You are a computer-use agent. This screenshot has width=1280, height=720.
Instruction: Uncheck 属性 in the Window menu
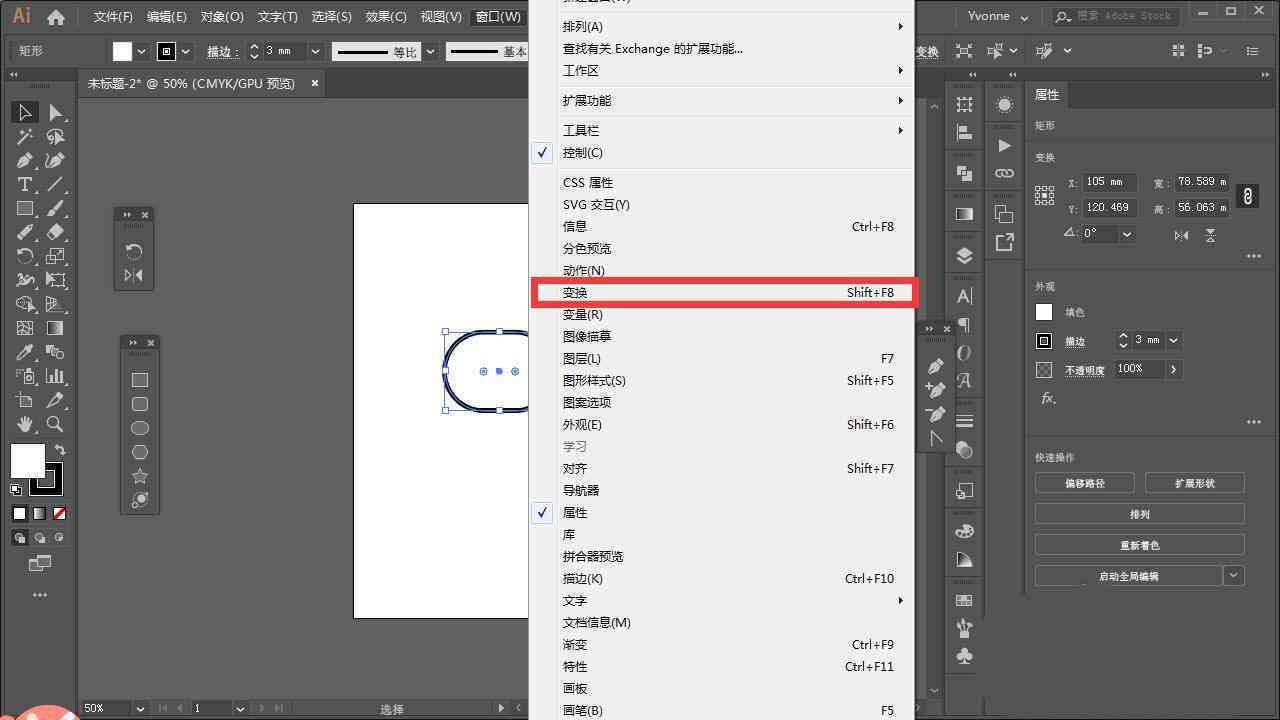point(722,513)
